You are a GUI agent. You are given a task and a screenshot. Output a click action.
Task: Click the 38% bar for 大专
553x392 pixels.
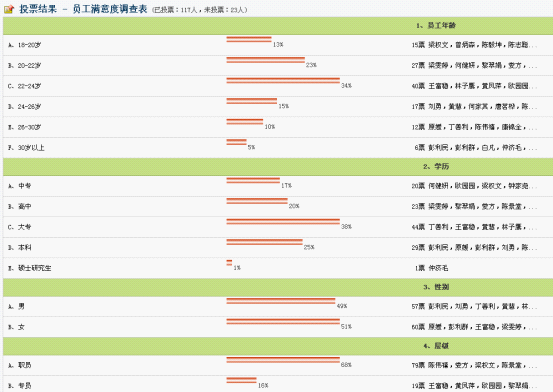[x=283, y=222]
